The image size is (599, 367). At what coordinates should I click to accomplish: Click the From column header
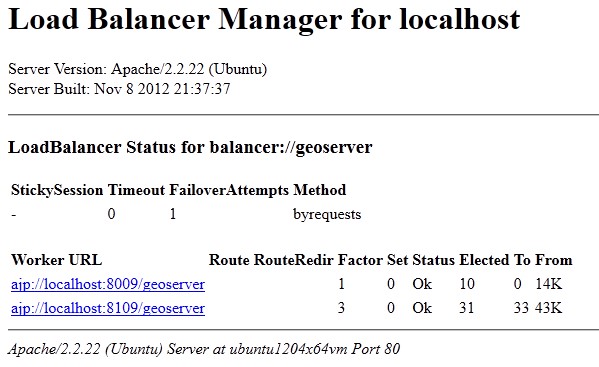[554, 260]
